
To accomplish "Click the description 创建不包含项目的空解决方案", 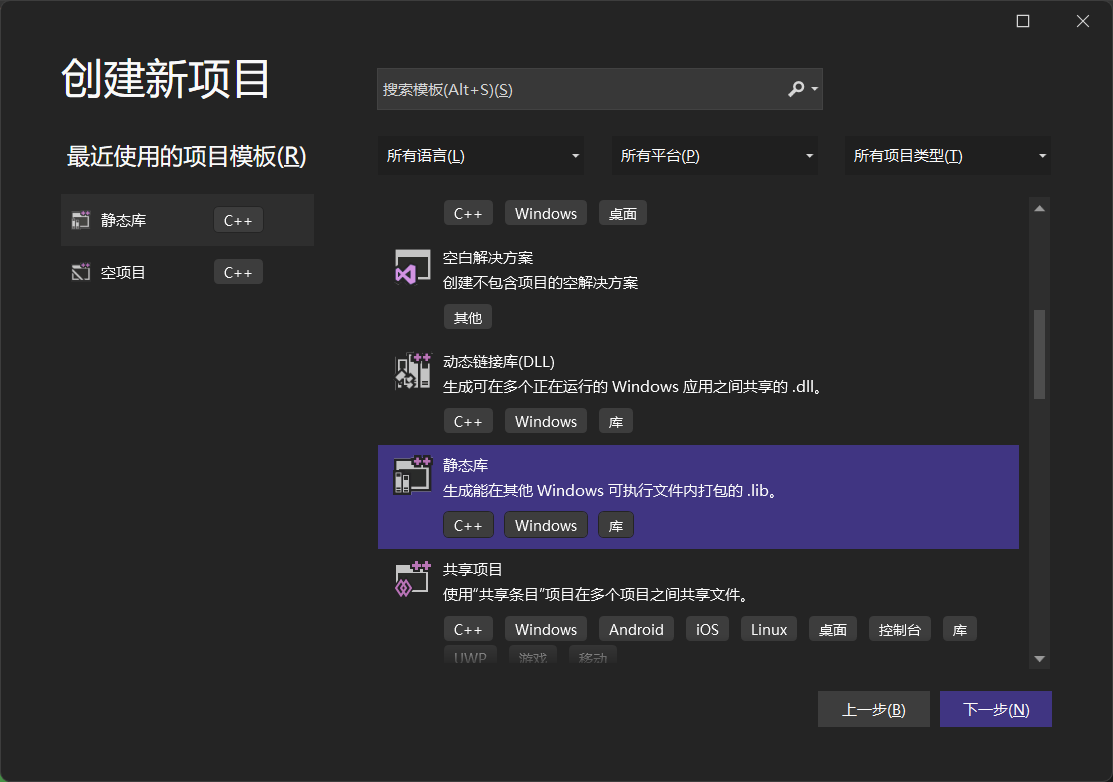I will (x=540, y=282).
